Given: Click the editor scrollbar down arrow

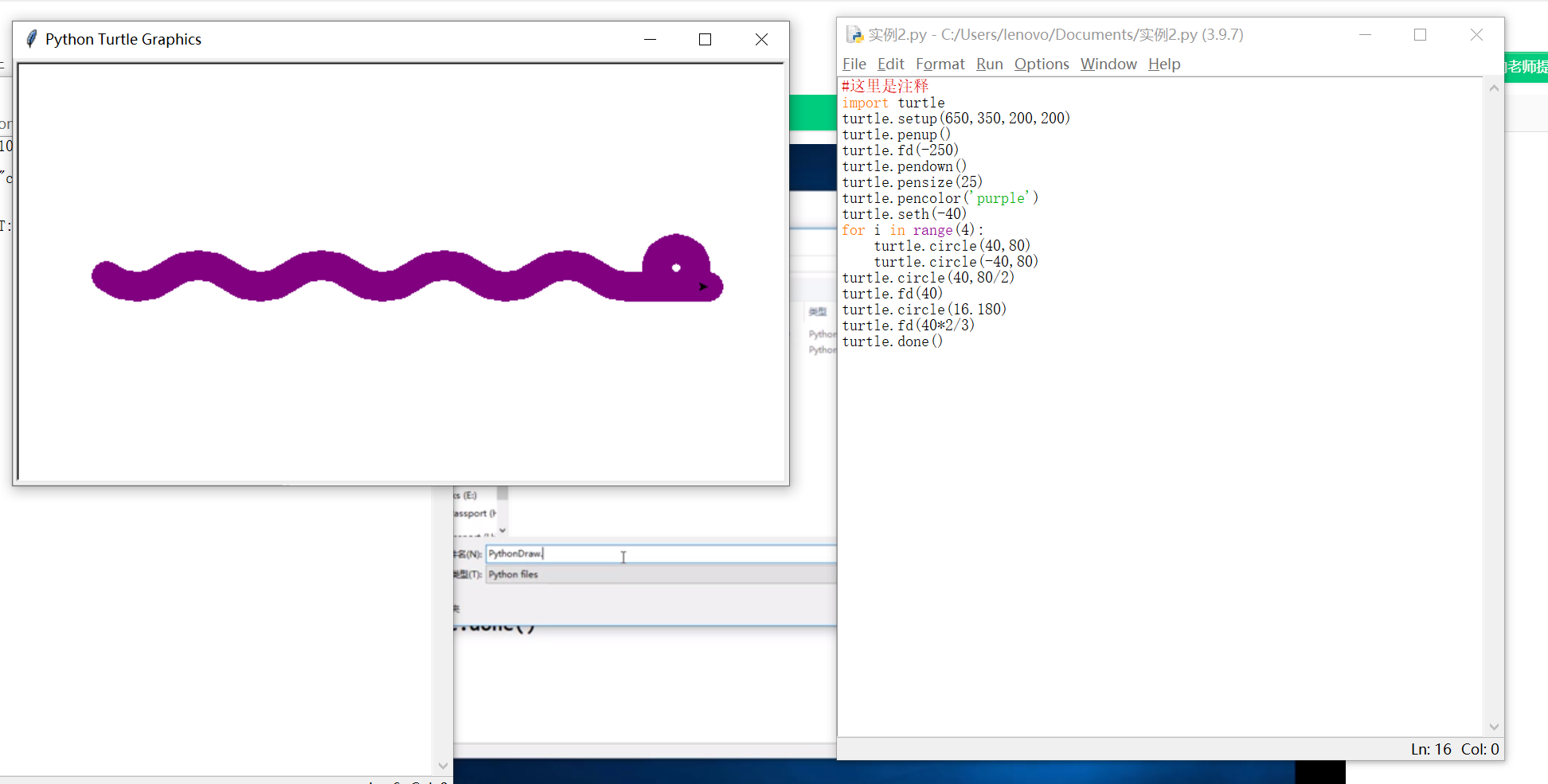Looking at the screenshot, I should pyautogui.click(x=1494, y=727).
